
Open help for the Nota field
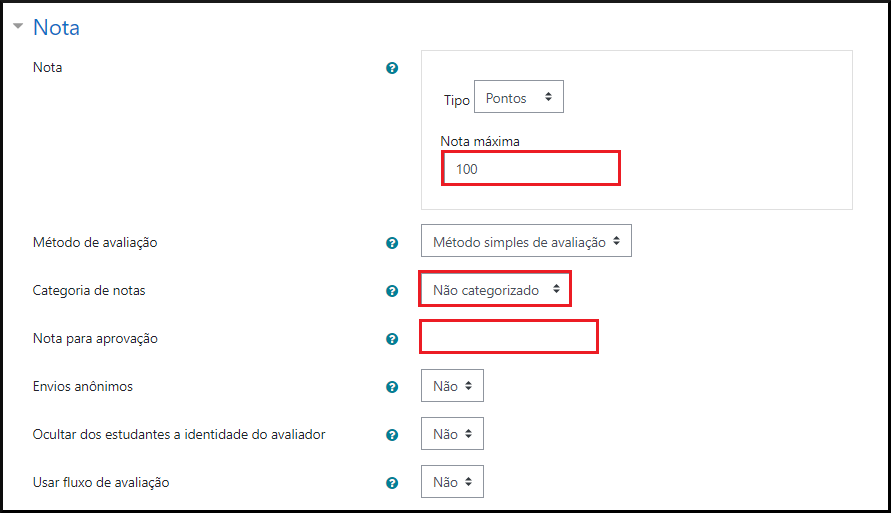(x=392, y=68)
